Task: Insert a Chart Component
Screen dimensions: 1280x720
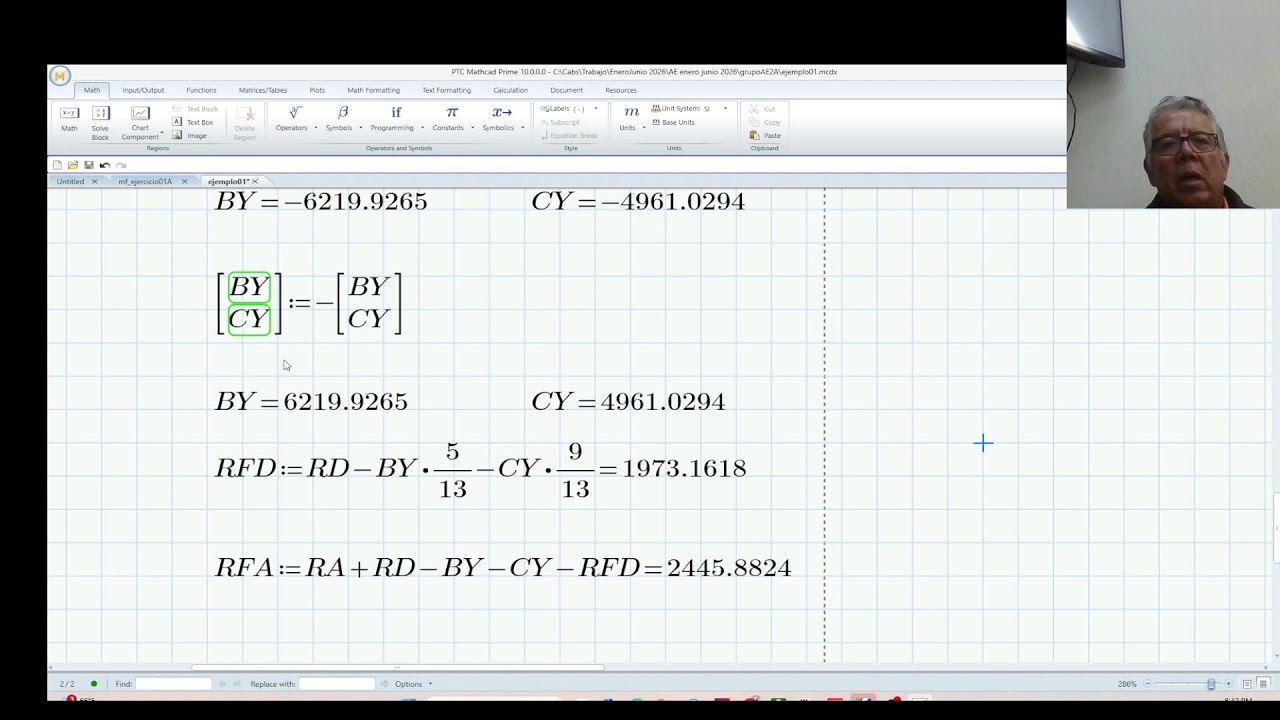Action: point(140,123)
